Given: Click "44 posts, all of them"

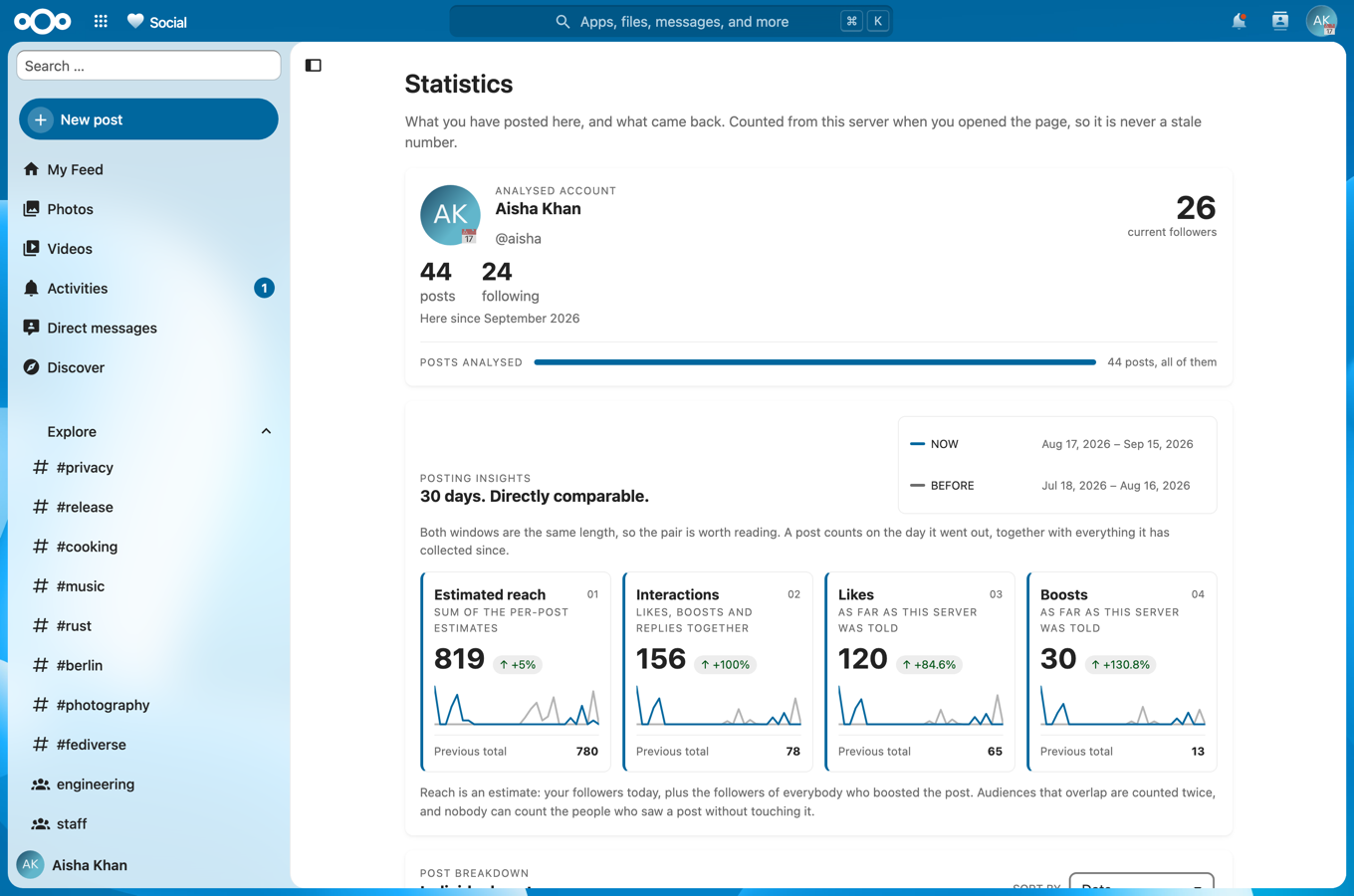Looking at the screenshot, I should click(x=1162, y=362).
